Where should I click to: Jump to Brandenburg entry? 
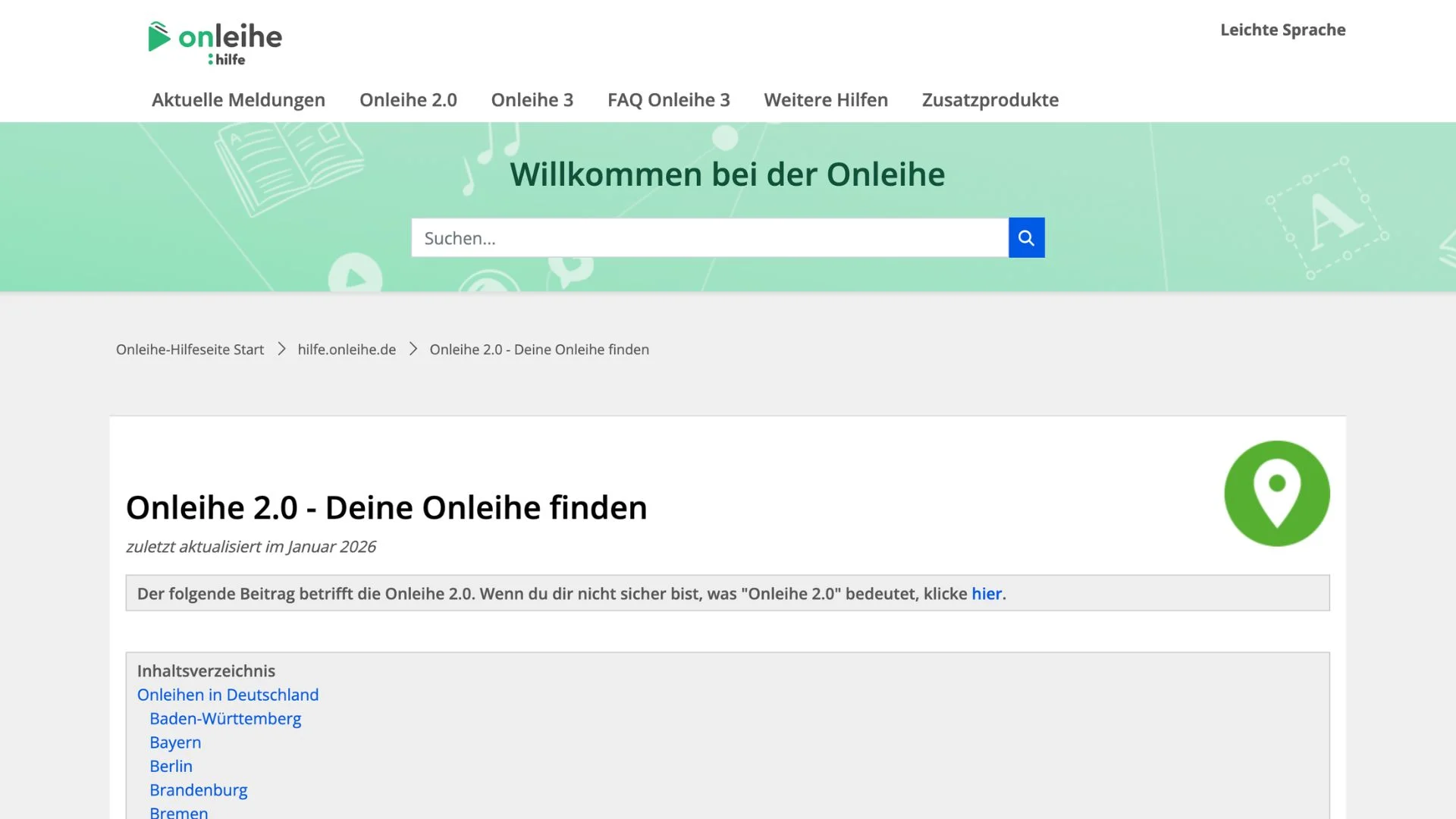click(198, 790)
